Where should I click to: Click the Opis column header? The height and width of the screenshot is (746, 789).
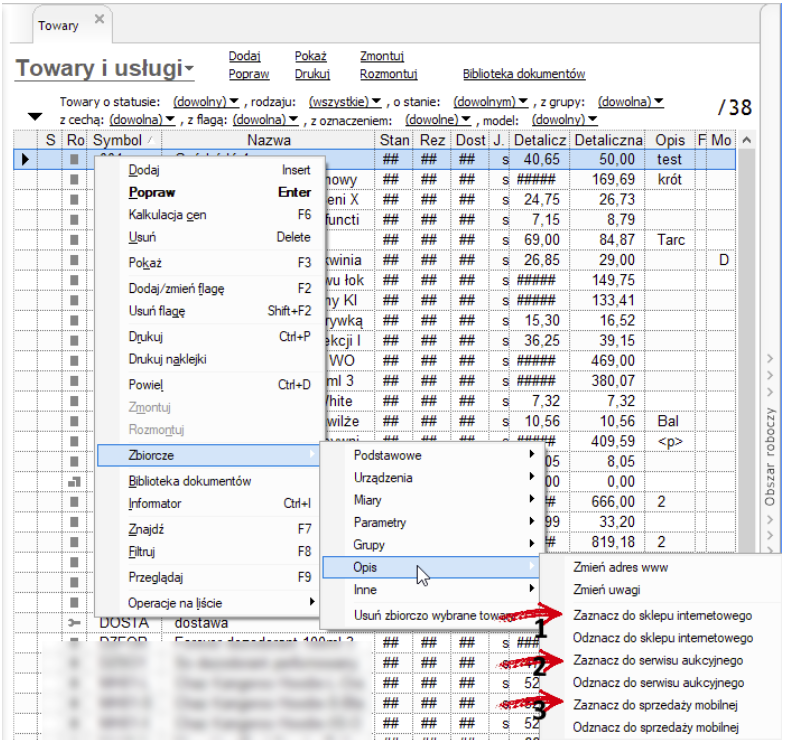tap(670, 140)
